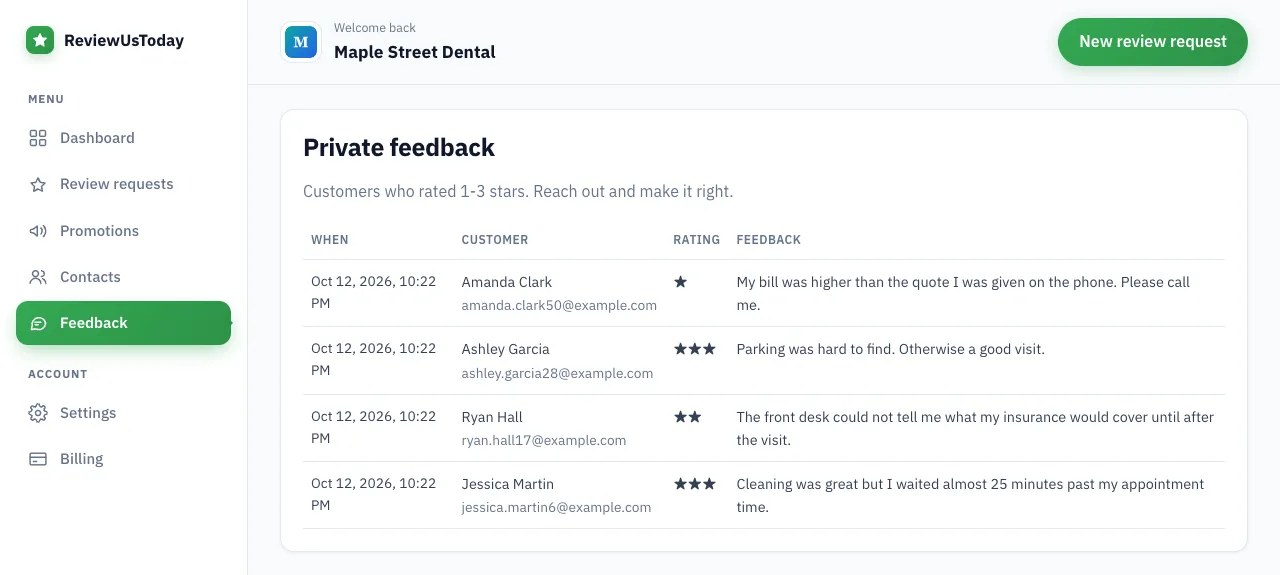Image resolution: width=1280 pixels, height=575 pixels.
Task: Click Ashley Garcia's three-star rating
Action: click(x=695, y=349)
